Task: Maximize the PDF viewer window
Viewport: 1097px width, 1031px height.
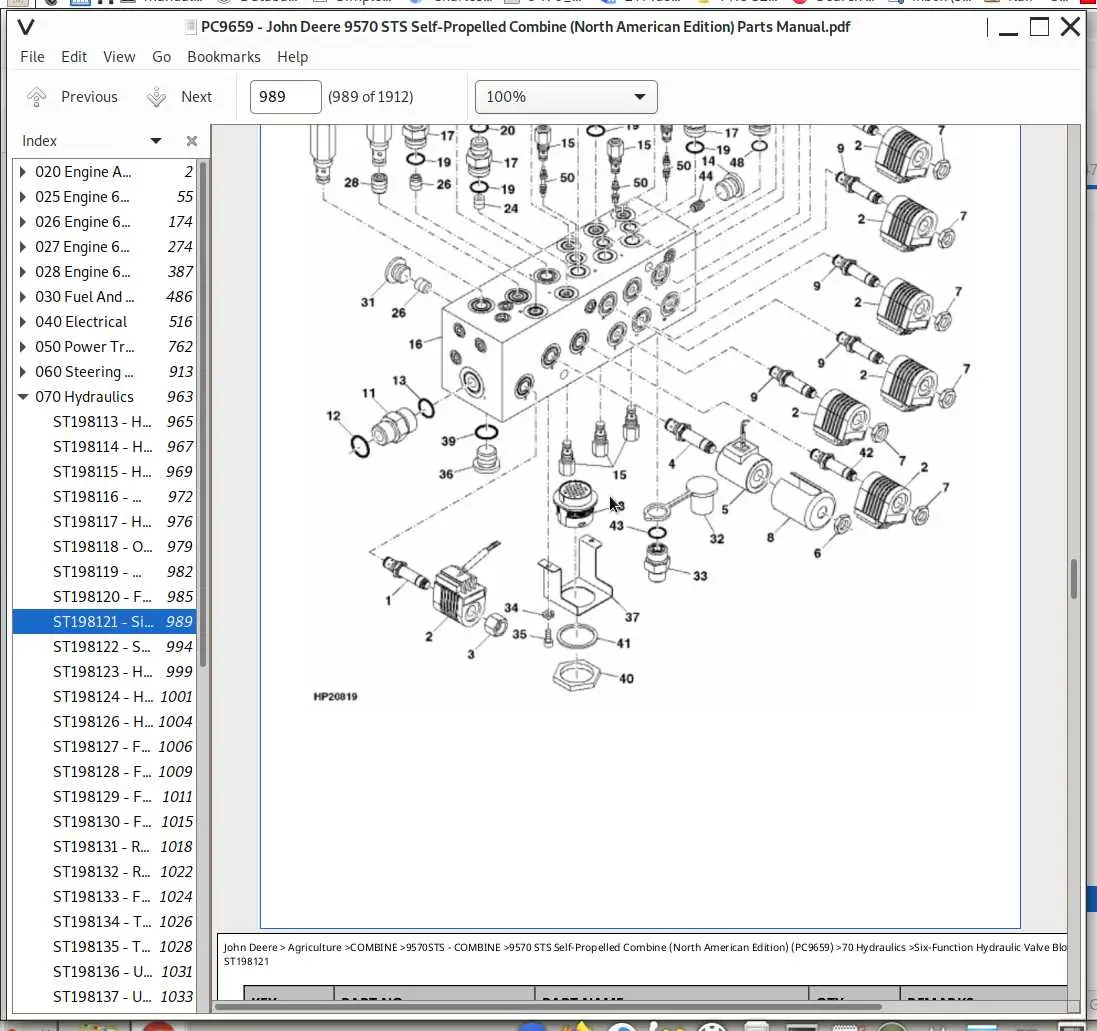Action: [1040, 27]
